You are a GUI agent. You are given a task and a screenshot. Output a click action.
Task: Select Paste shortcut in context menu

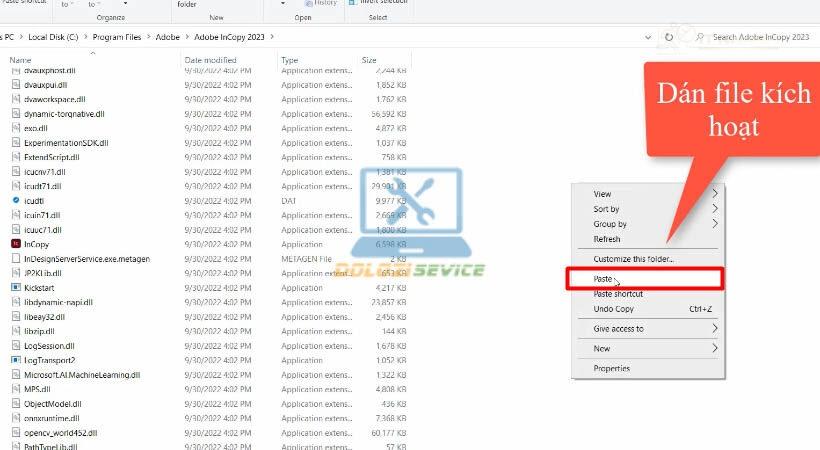click(x=618, y=294)
